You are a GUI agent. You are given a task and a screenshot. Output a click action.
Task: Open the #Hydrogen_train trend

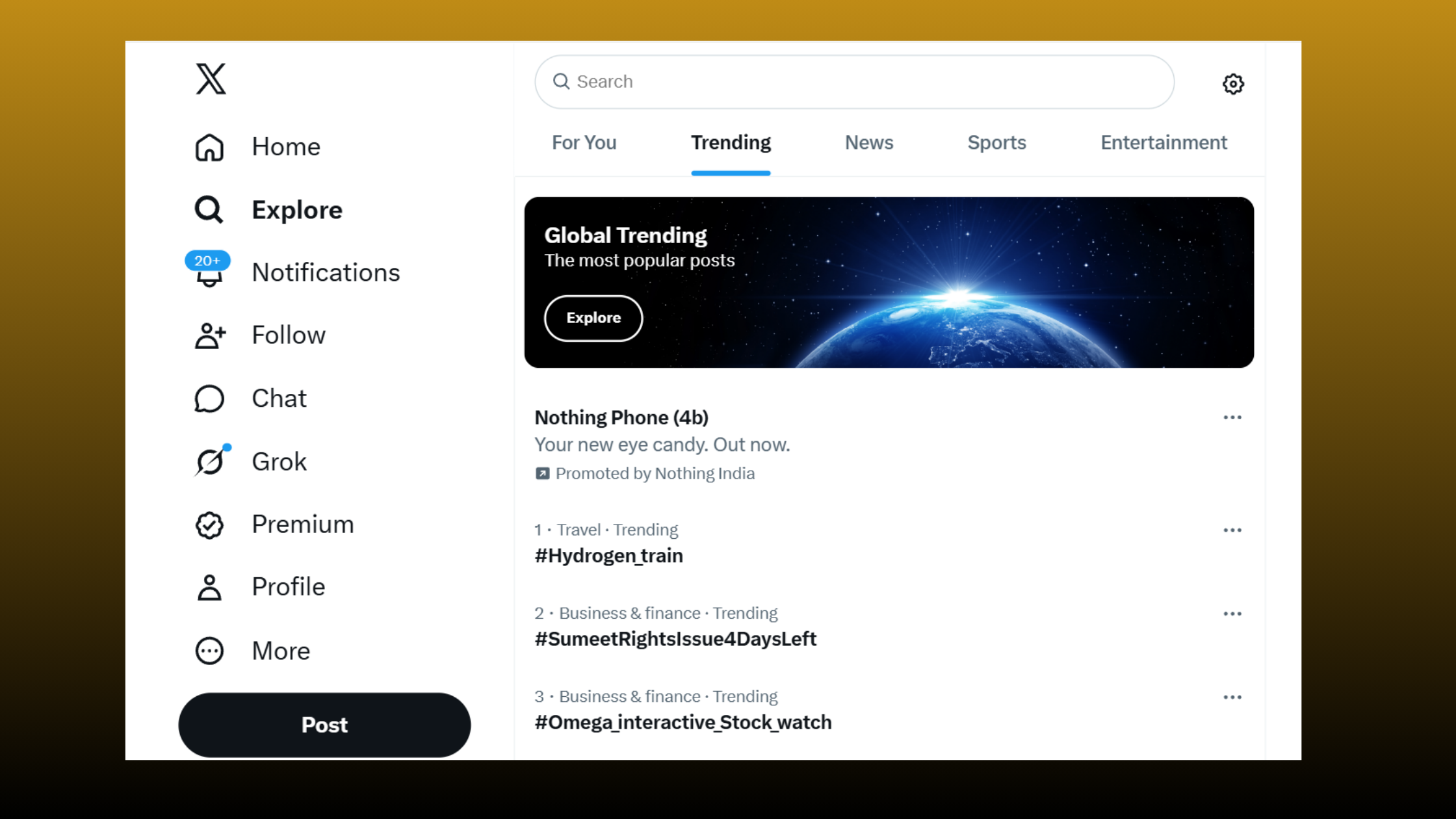click(608, 556)
